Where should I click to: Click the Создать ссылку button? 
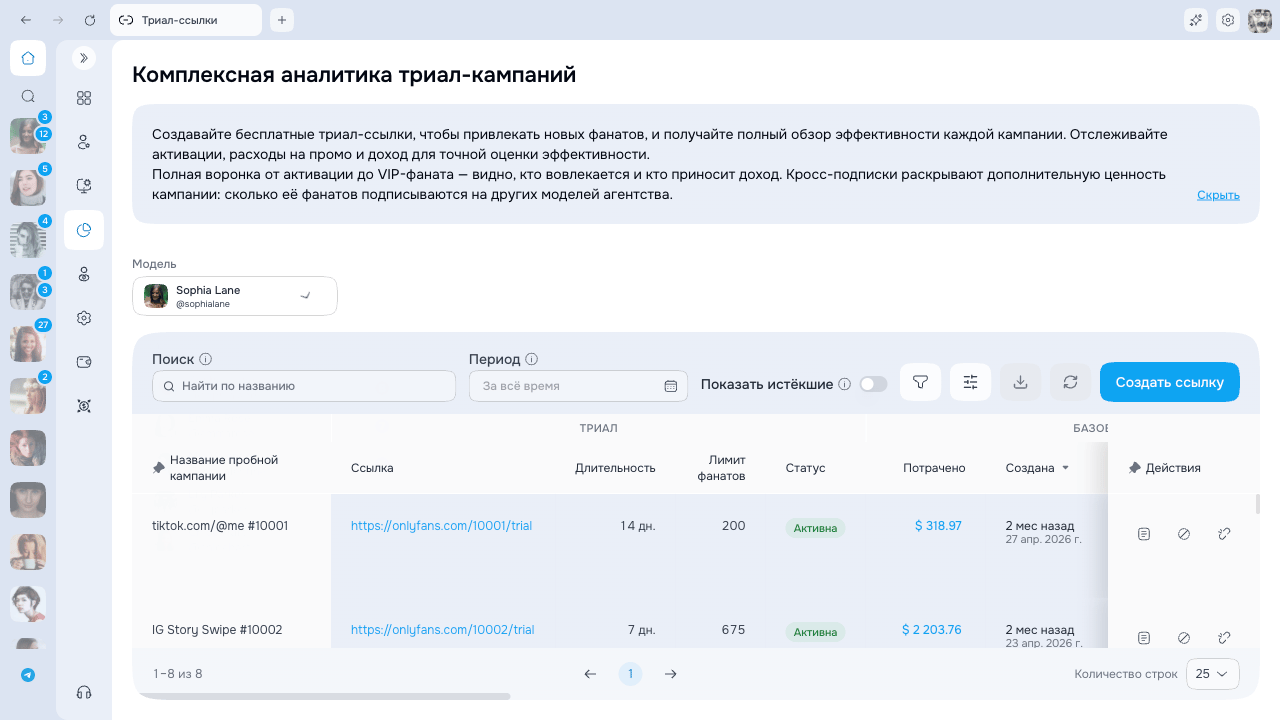point(1170,382)
